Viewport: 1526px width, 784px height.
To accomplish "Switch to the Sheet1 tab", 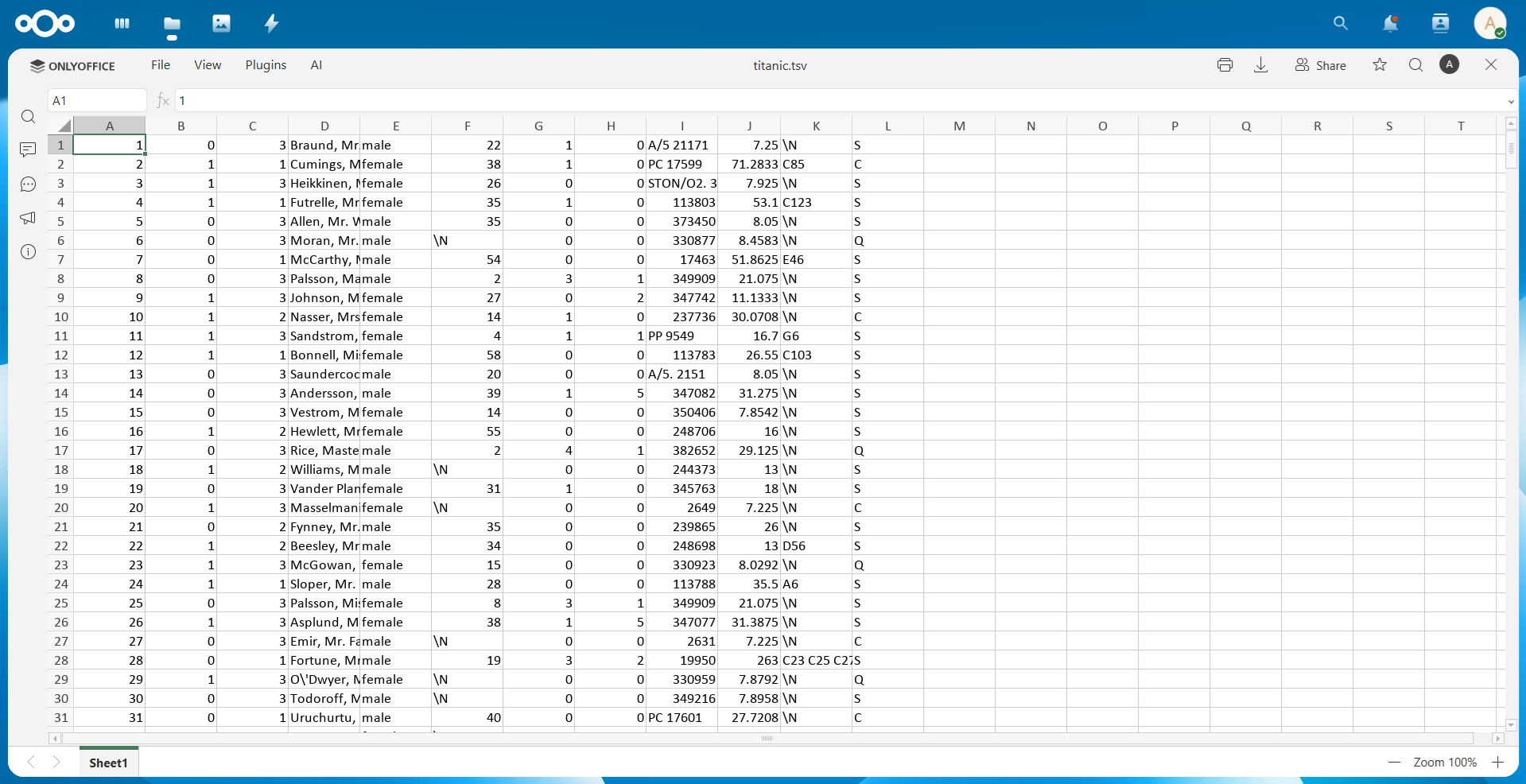I will [x=108, y=763].
